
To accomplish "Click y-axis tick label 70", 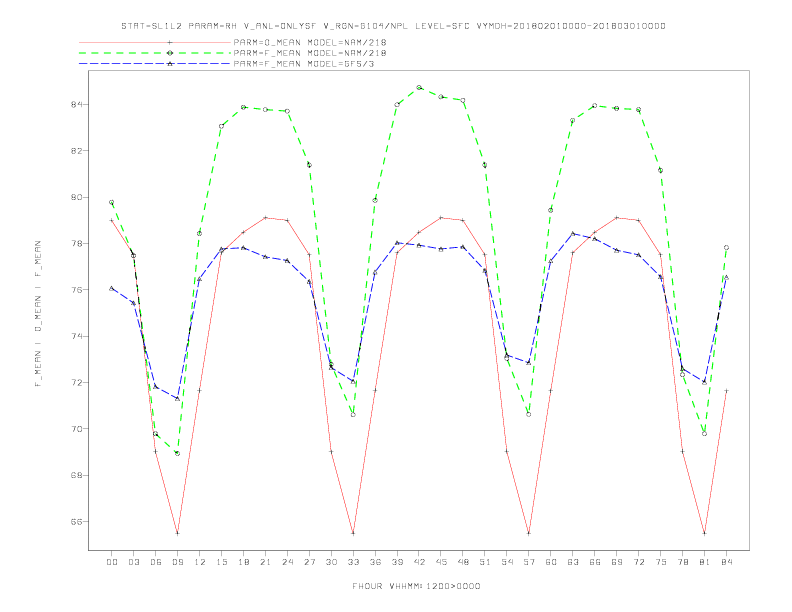I will coord(76,429).
